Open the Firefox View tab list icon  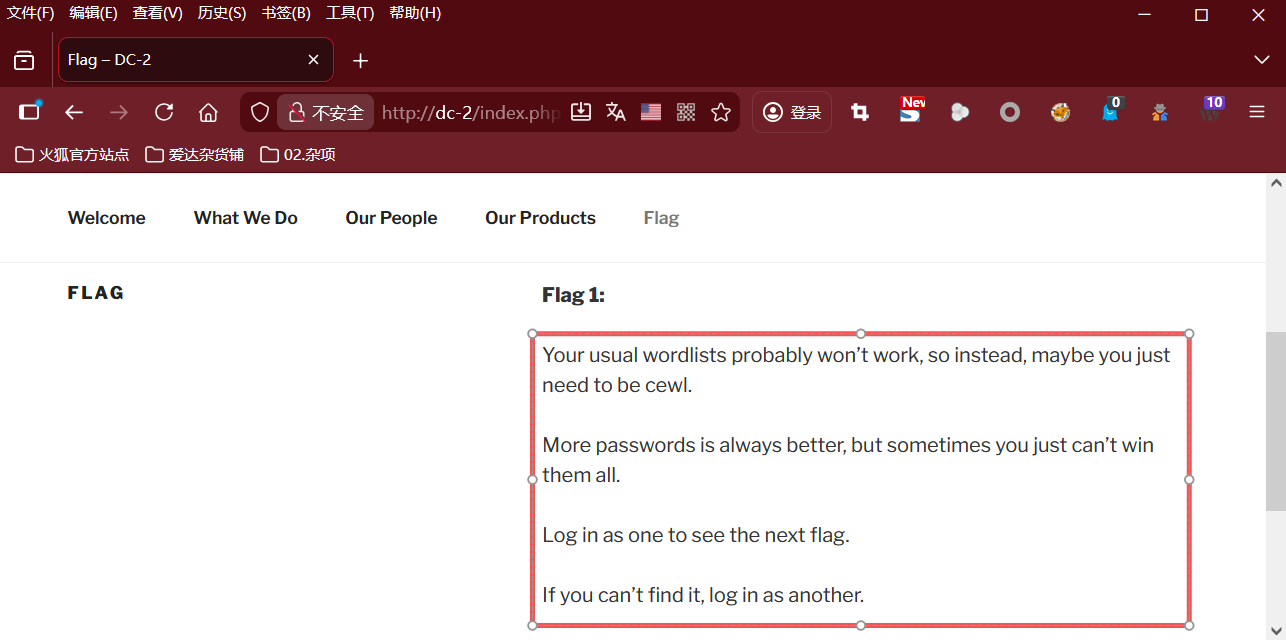tap(24, 61)
